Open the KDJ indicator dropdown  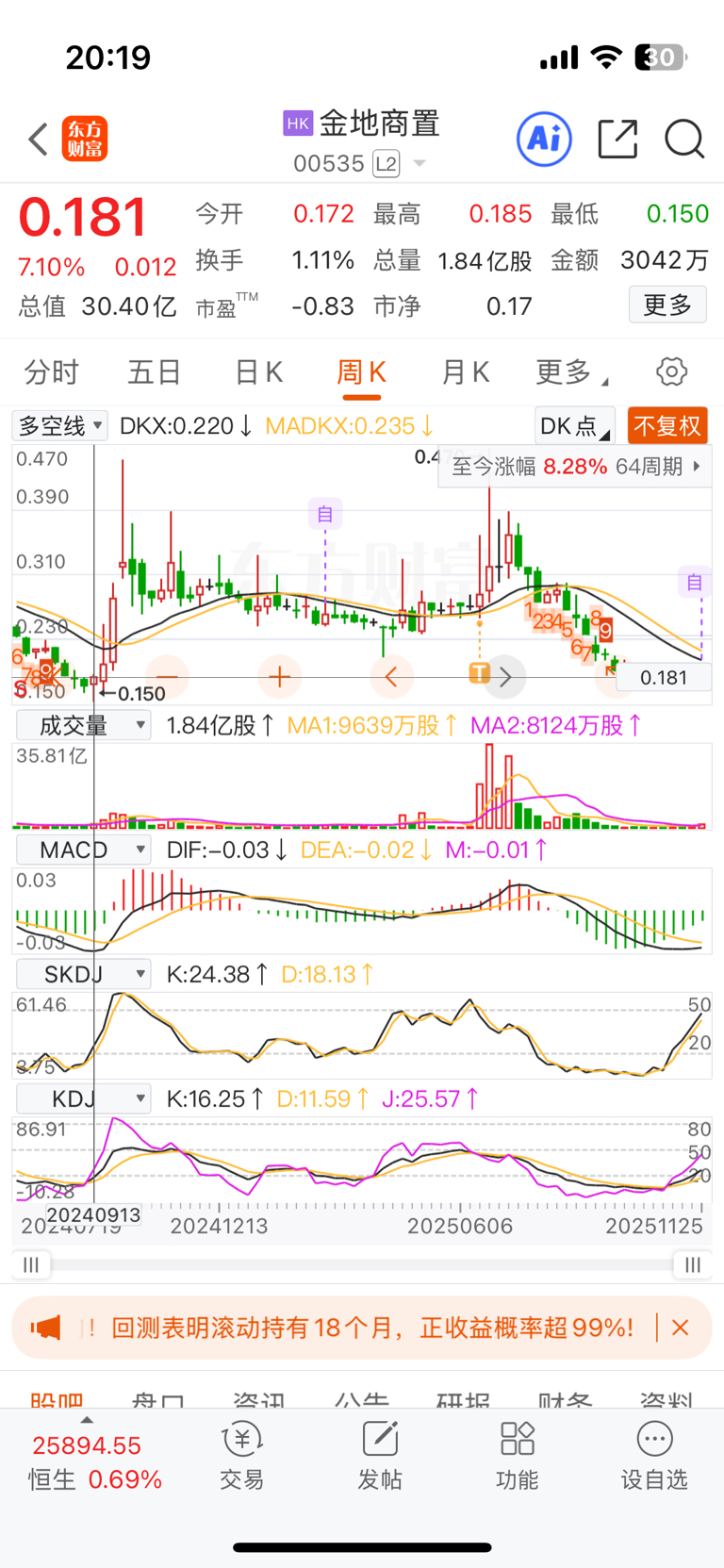(x=85, y=1098)
